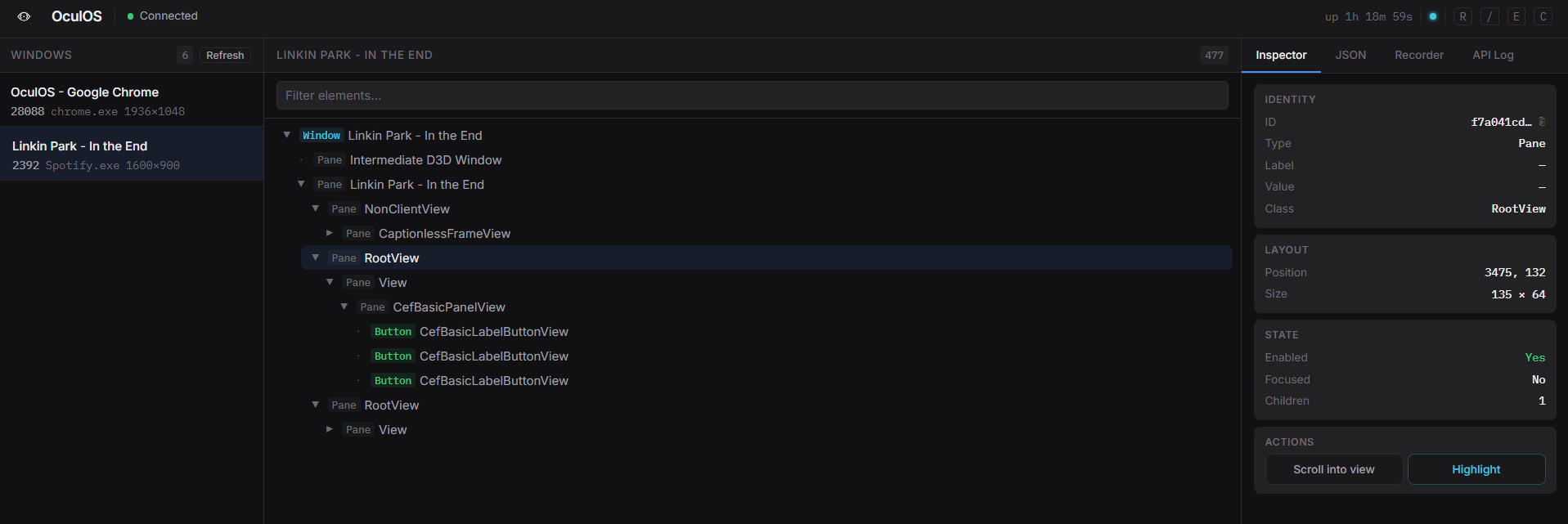Click the 'chrome.exe 1936×1048' details text

coord(118,111)
